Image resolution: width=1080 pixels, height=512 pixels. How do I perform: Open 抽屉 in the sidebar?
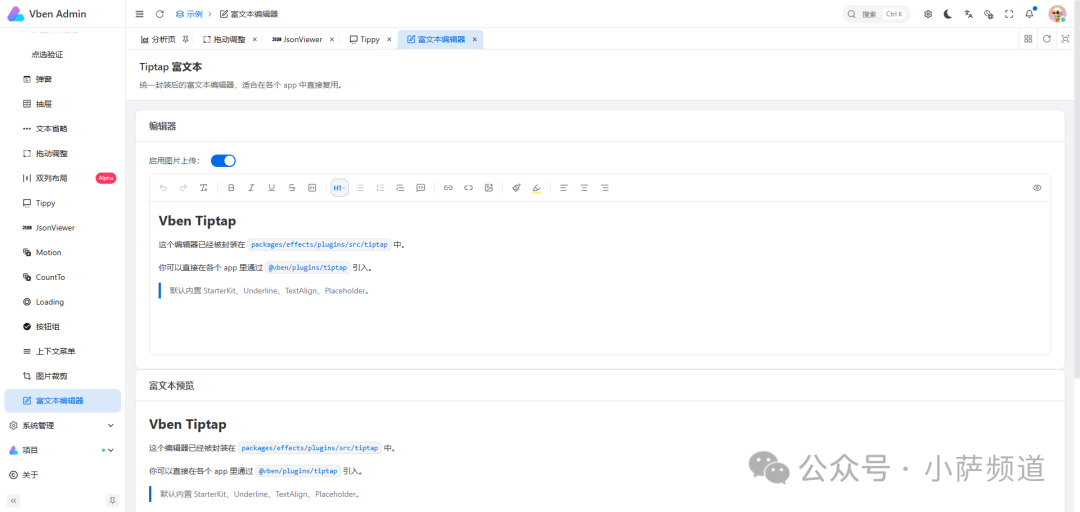tap(63, 104)
